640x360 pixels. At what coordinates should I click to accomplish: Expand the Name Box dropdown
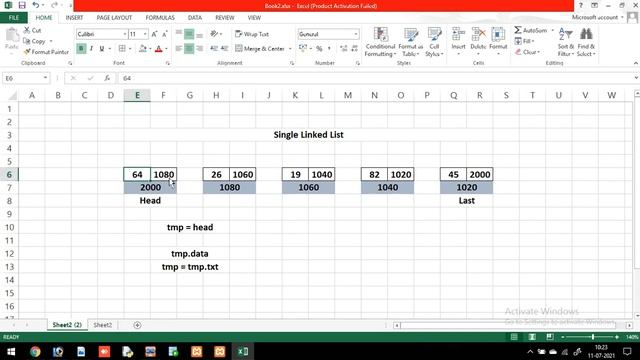tap(45, 78)
